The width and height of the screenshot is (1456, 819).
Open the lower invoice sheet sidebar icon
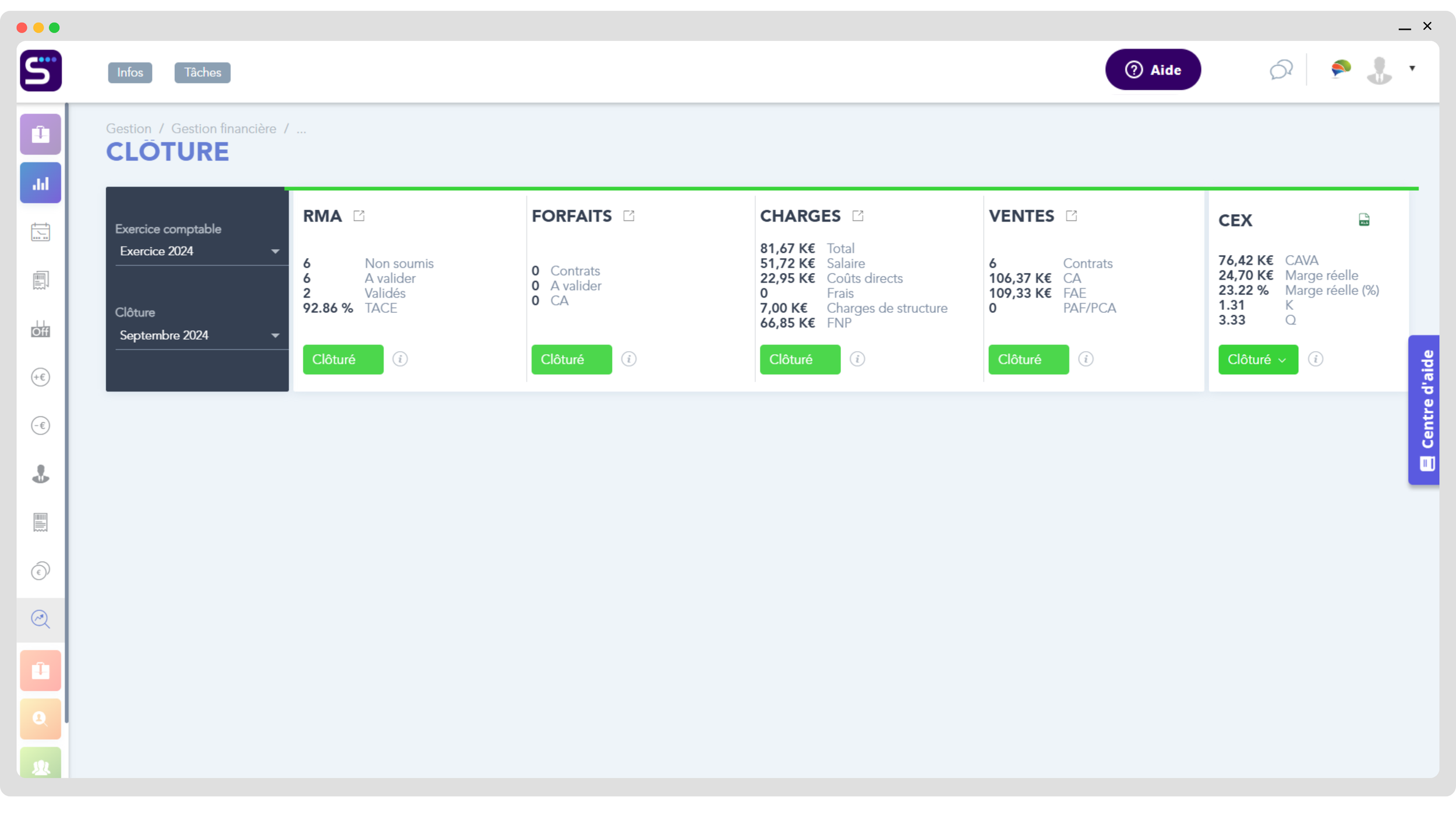coord(40,523)
